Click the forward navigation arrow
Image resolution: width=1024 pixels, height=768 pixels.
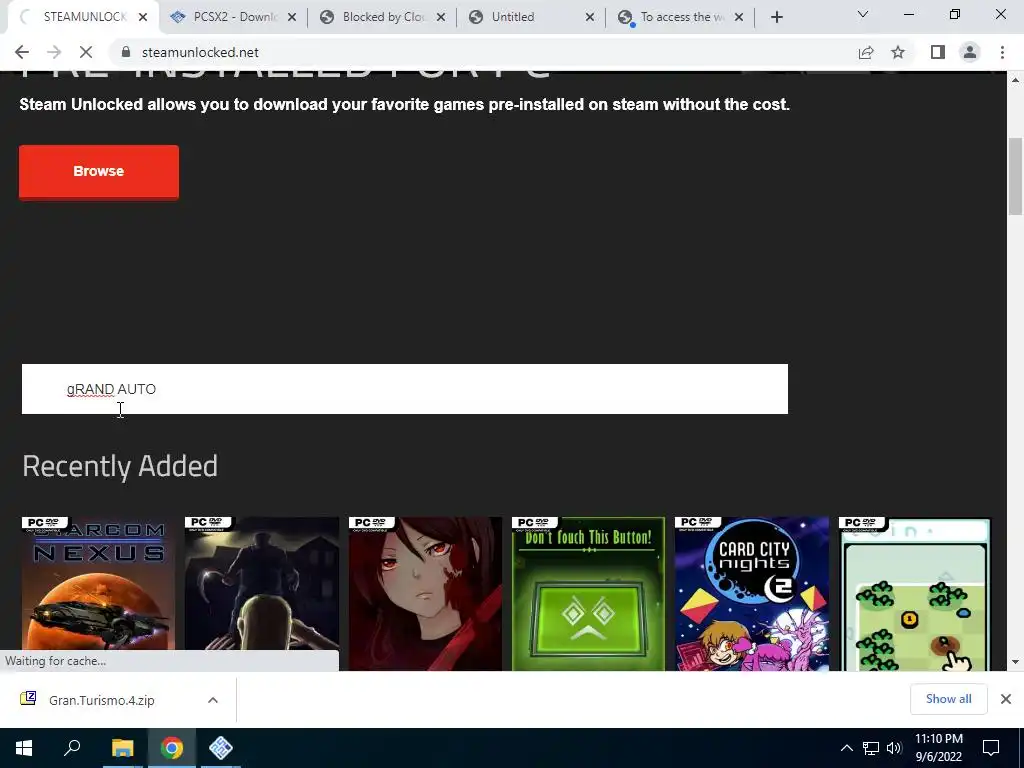54,52
